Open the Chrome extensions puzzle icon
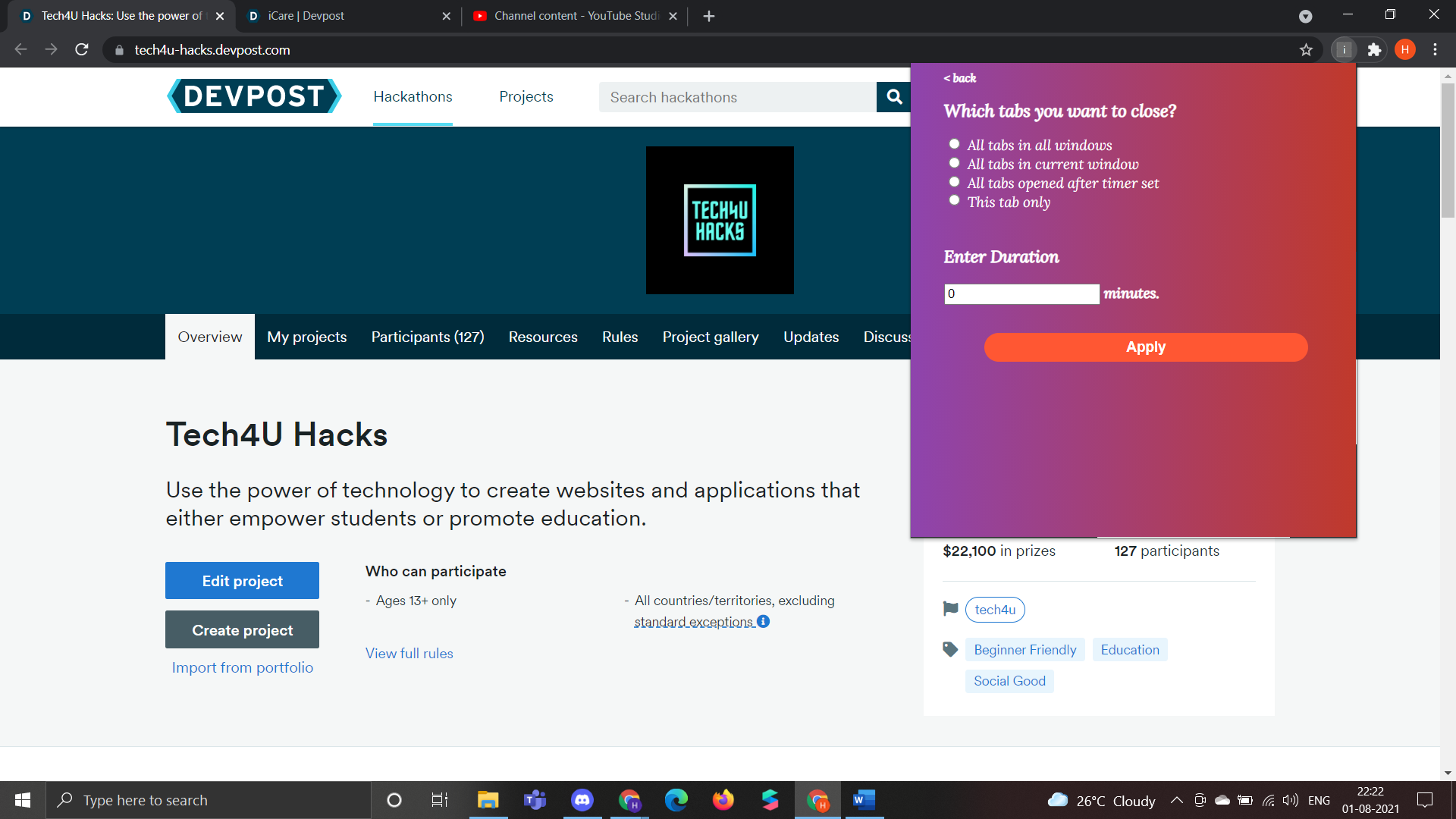Image resolution: width=1456 pixels, height=819 pixels. (x=1374, y=50)
